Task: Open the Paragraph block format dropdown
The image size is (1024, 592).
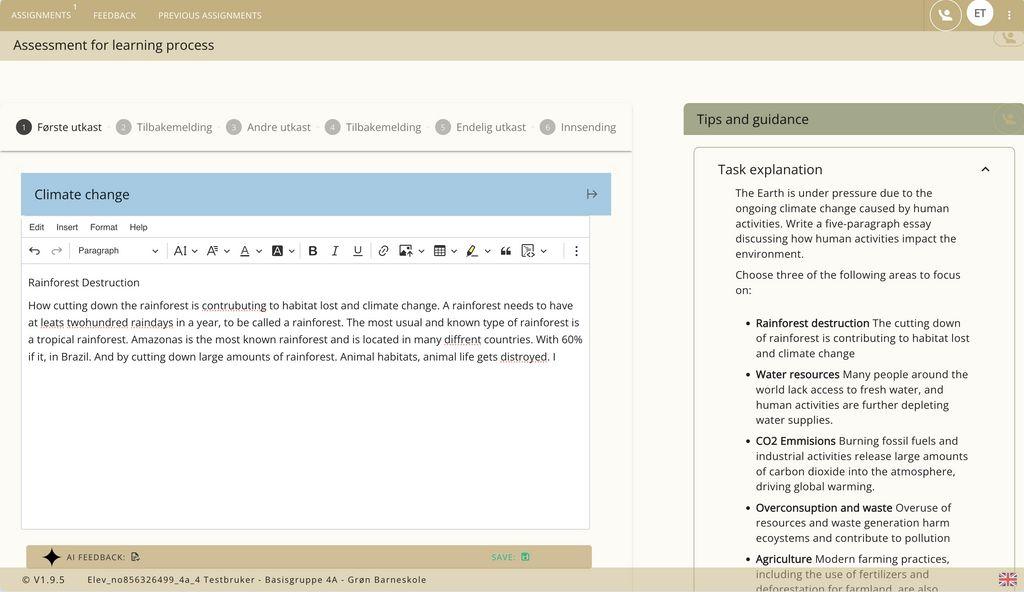Action: 118,251
